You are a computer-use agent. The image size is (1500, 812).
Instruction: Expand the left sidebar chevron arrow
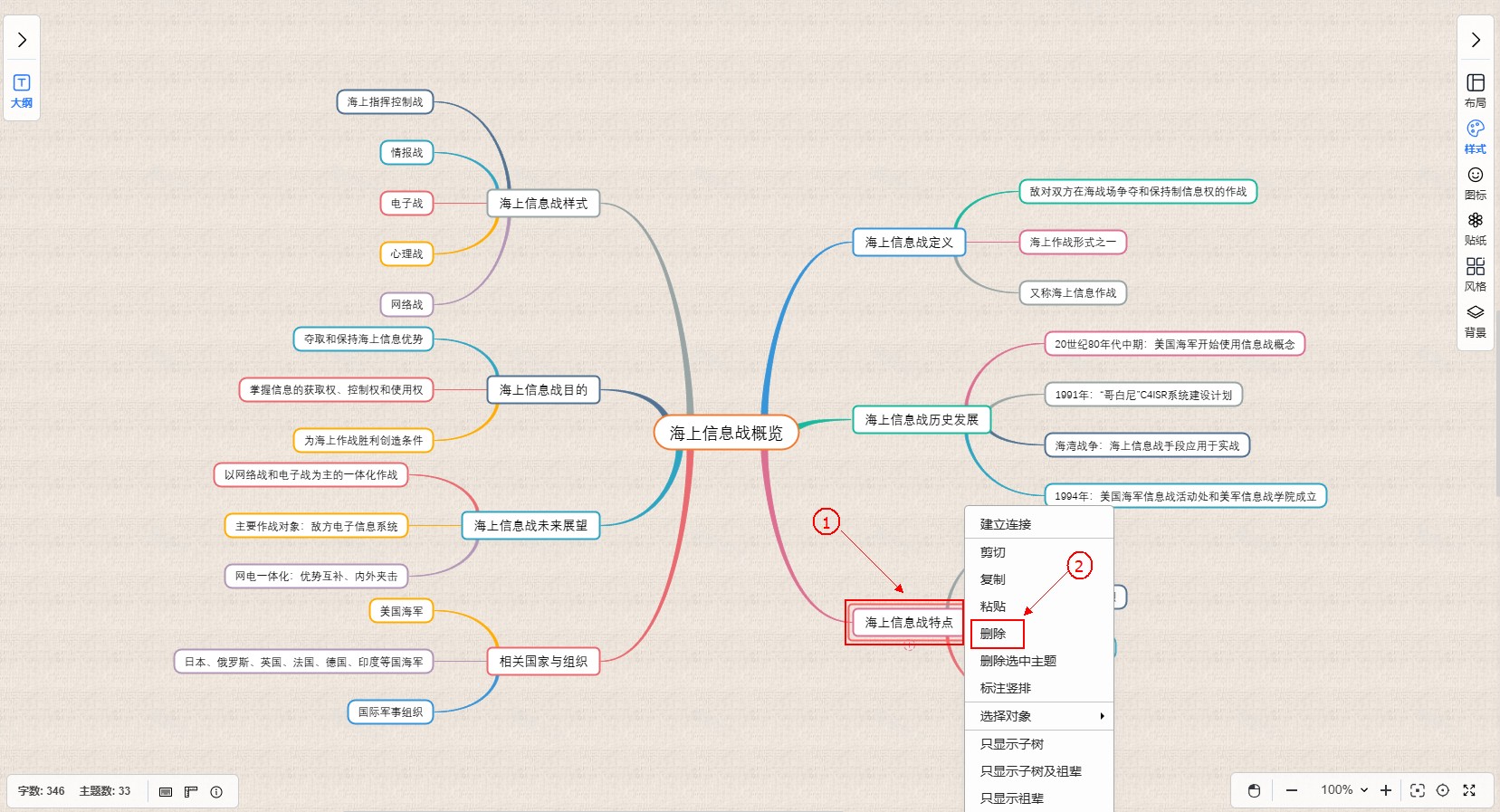pyautogui.click(x=22, y=40)
